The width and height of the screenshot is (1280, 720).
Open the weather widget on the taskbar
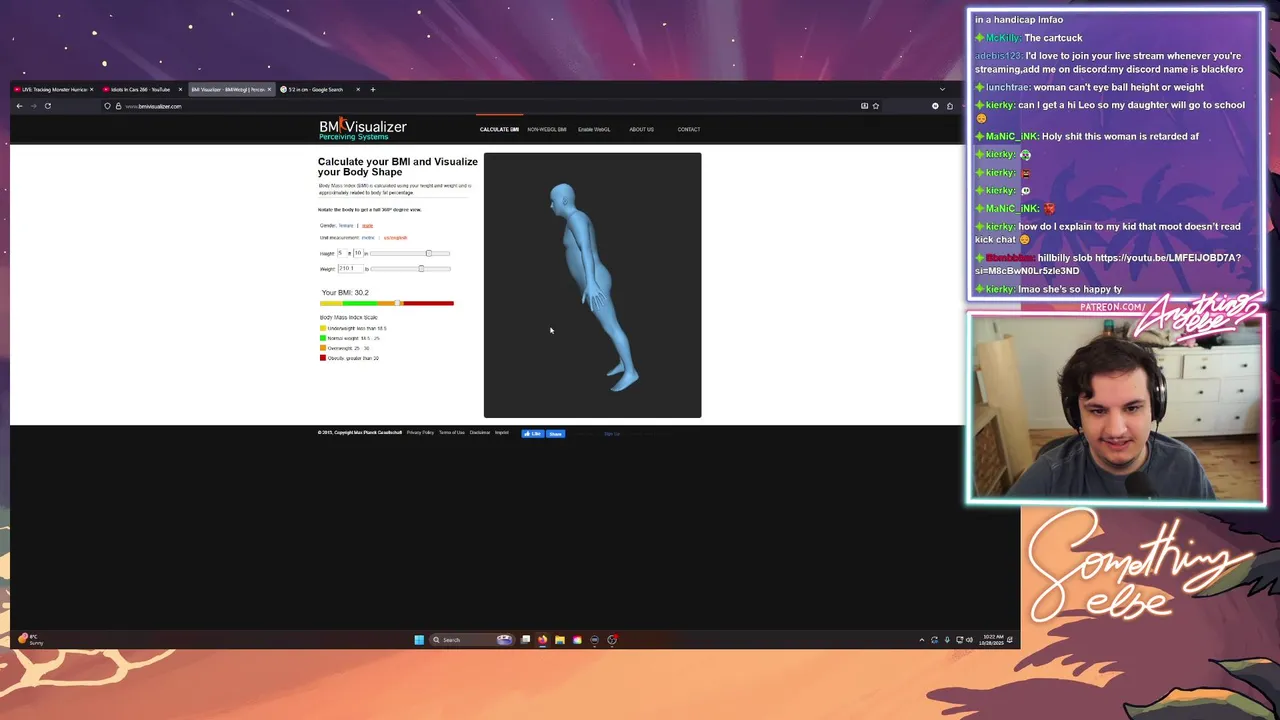click(30, 639)
